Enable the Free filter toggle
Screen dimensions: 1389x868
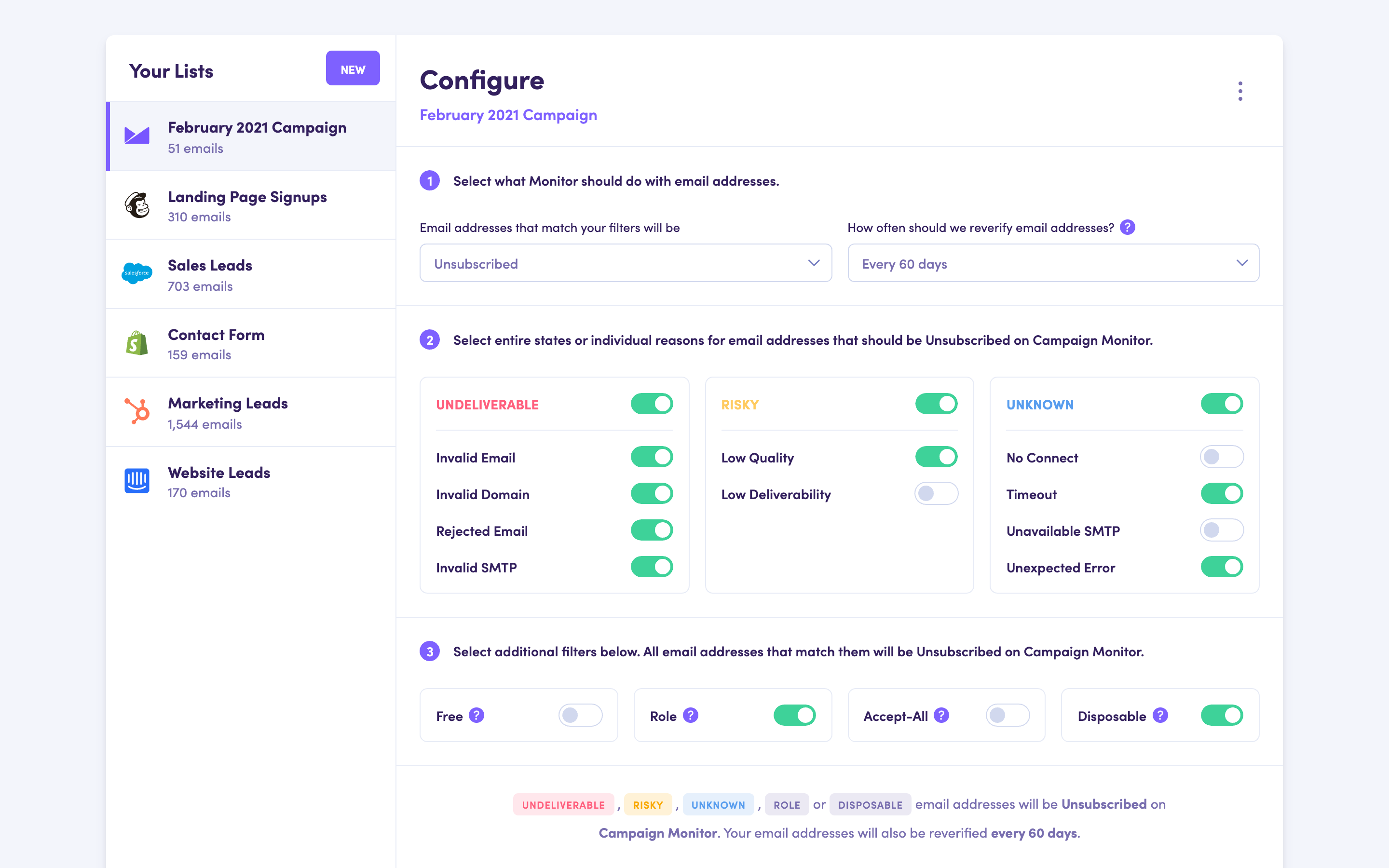[x=580, y=715]
